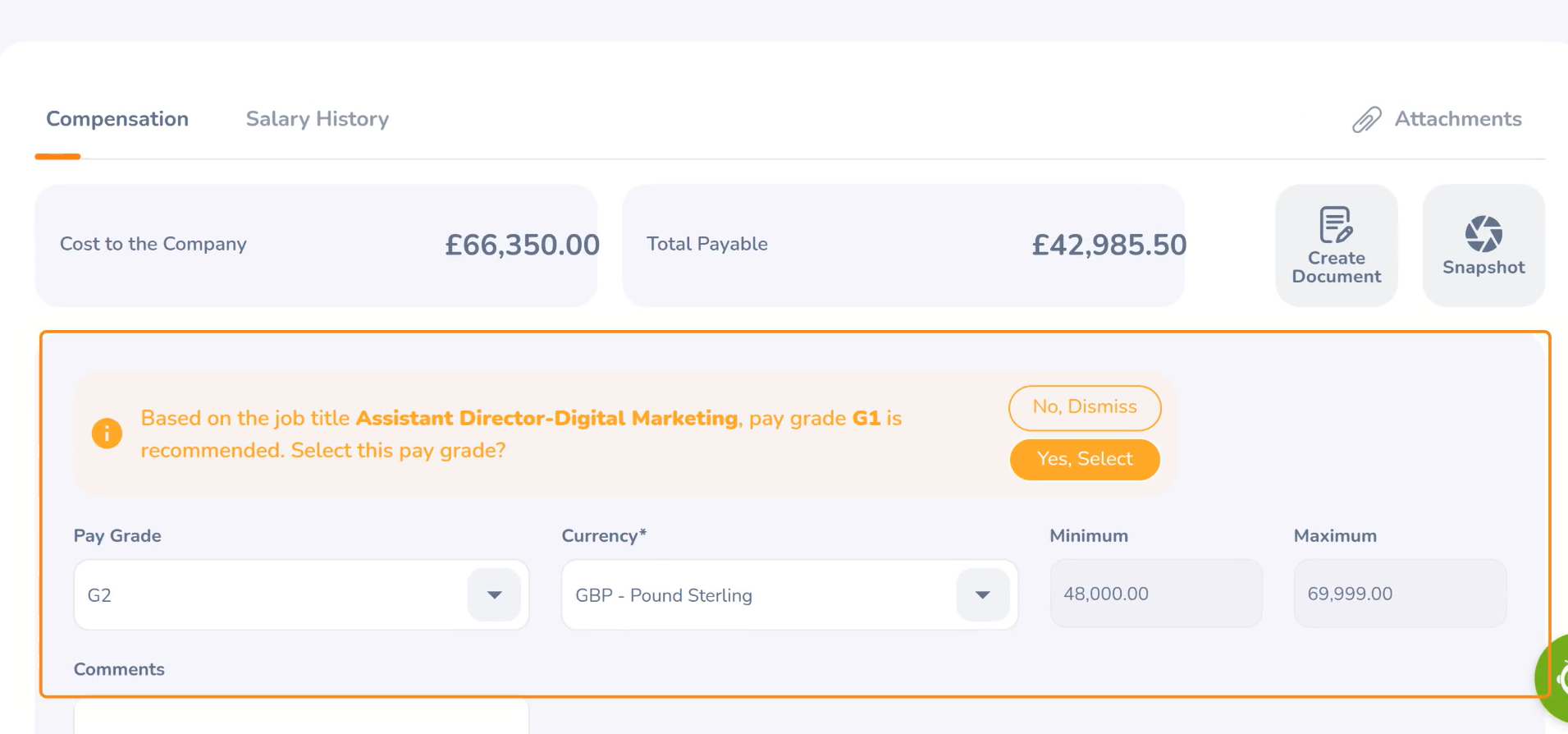Click the green floating widget icon
This screenshot has height=734, width=1568.
(1555, 678)
